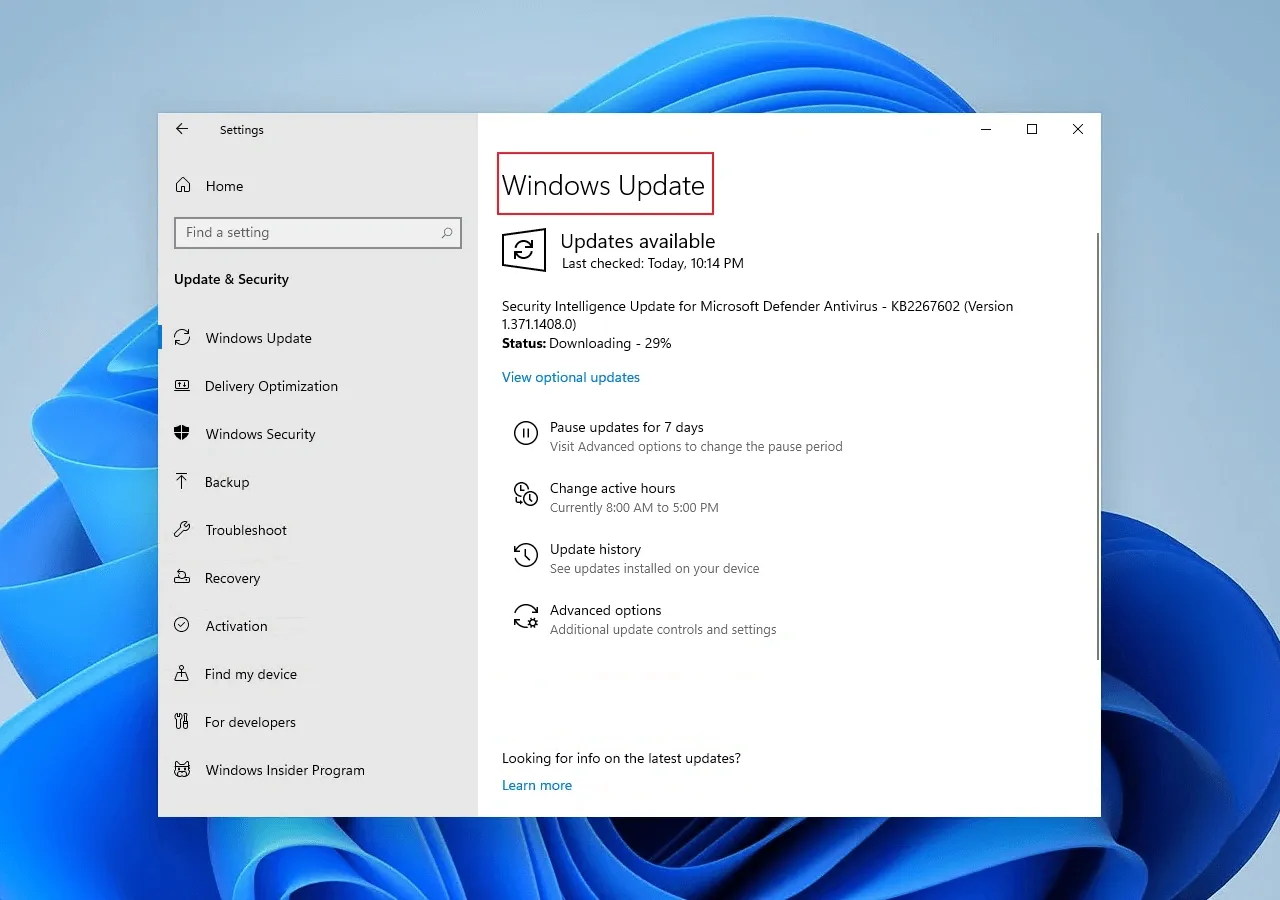The height and width of the screenshot is (900, 1280).
Task: Click the Learn more link
Action: point(536,785)
